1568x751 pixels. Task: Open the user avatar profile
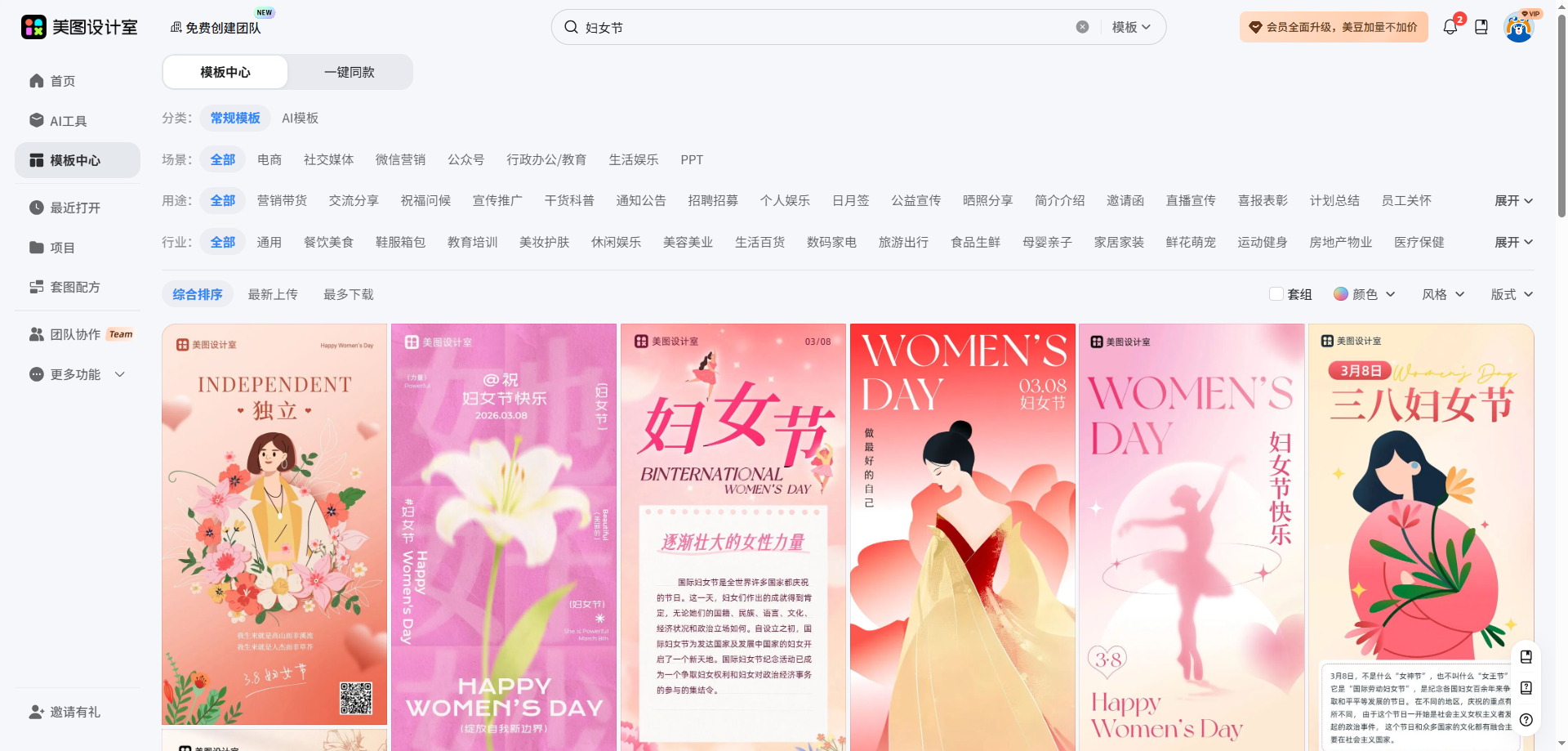coord(1518,28)
